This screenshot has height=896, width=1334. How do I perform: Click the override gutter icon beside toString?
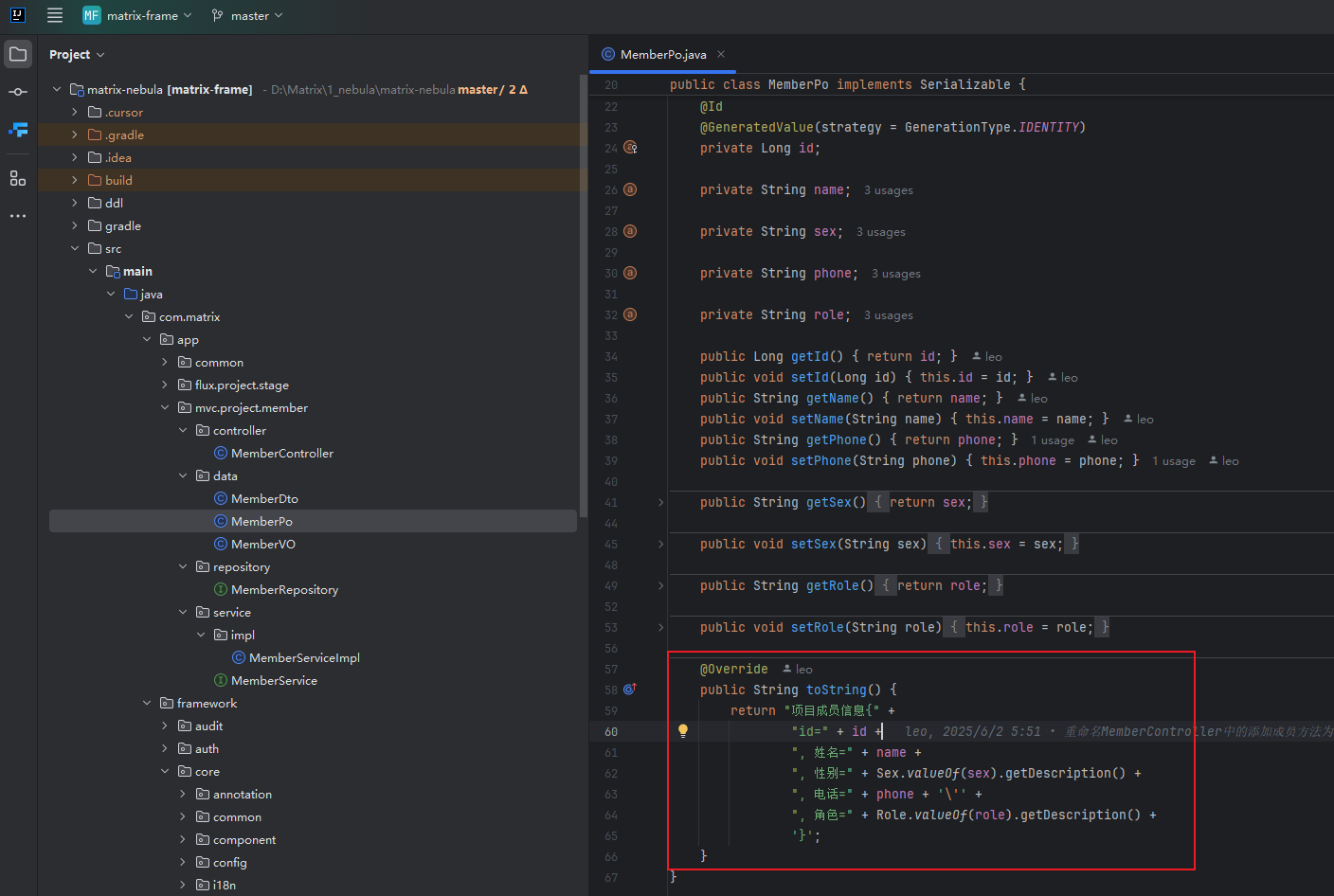coord(630,690)
